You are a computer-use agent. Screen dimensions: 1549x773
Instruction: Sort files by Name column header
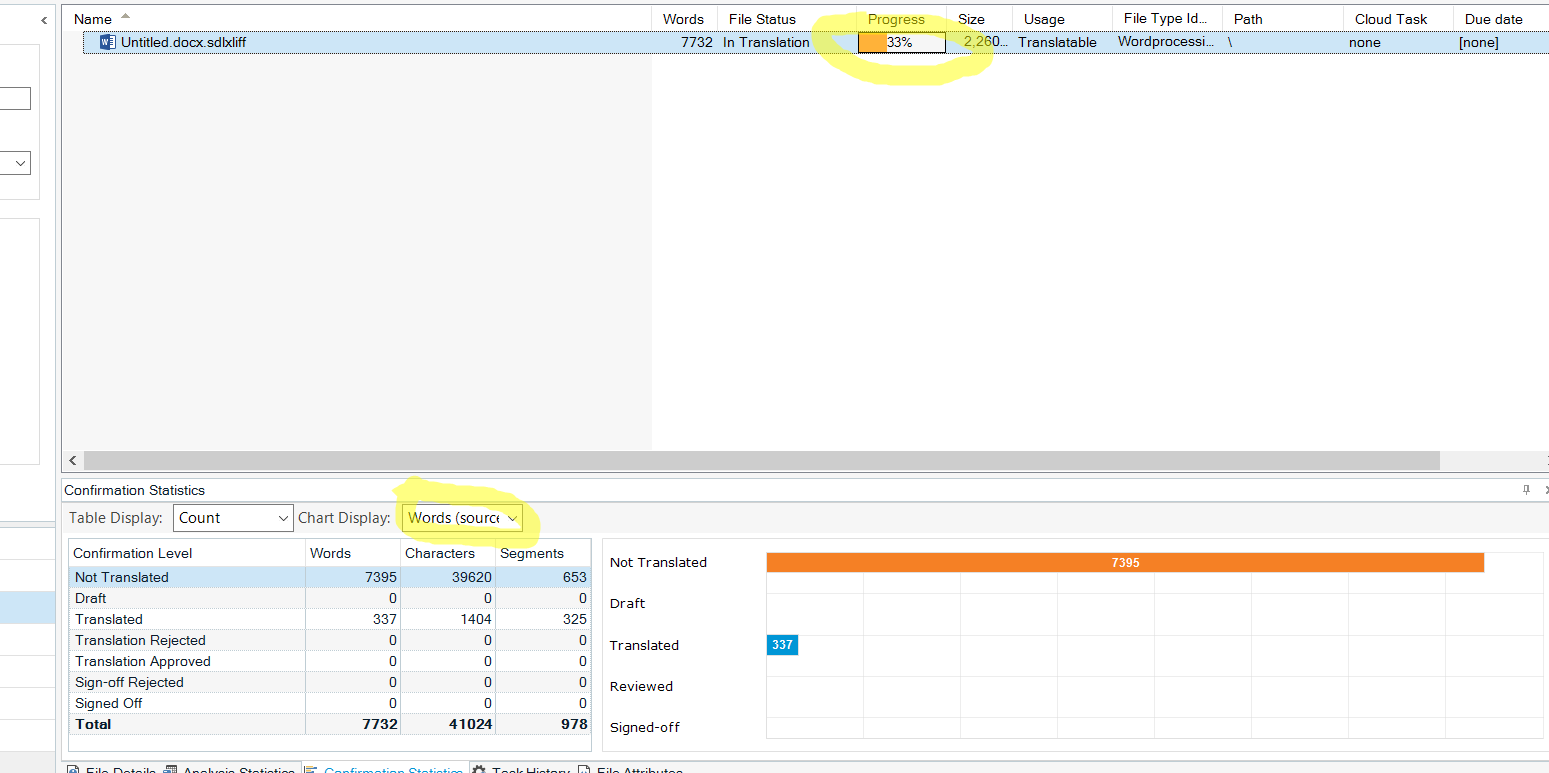pyautogui.click(x=93, y=19)
